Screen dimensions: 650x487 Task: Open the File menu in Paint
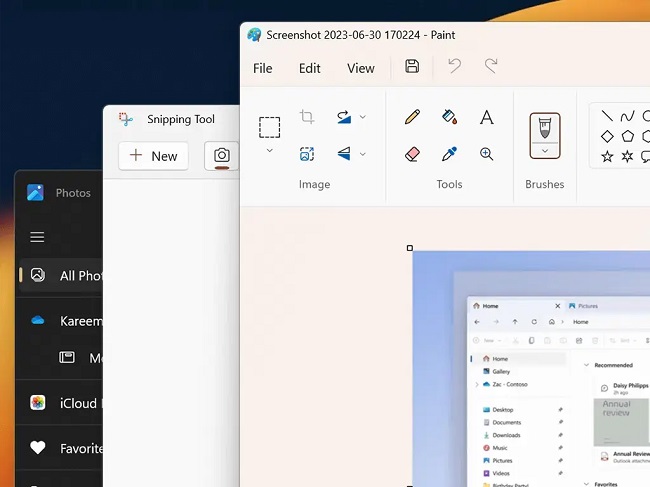pyautogui.click(x=262, y=68)
